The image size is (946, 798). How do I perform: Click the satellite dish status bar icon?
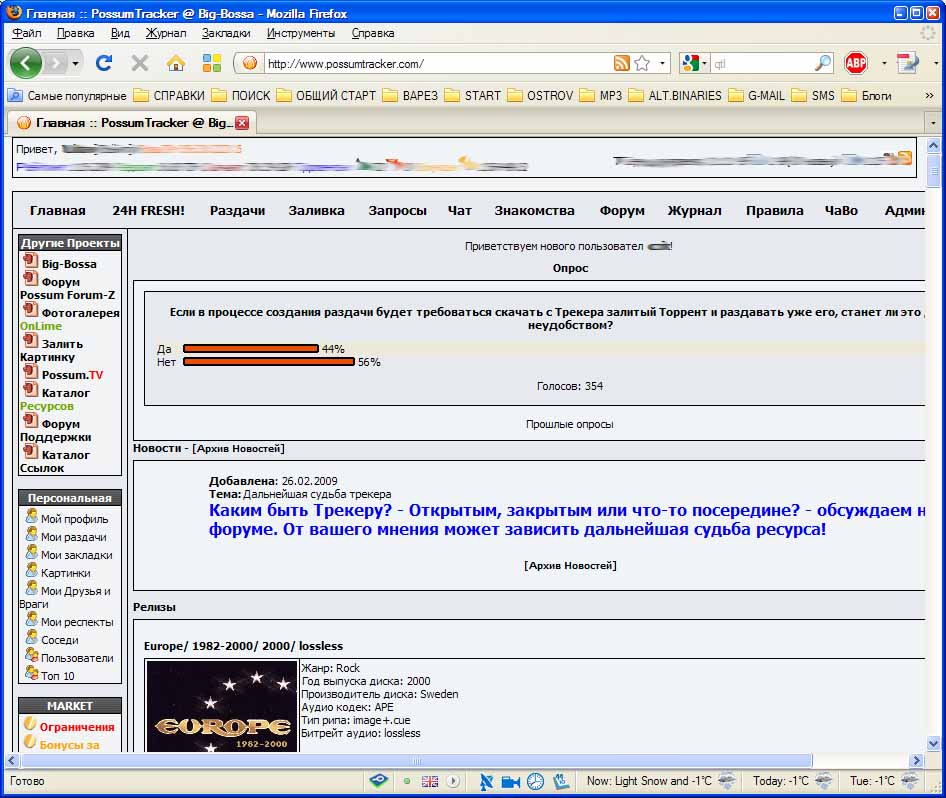pos(486,781)
